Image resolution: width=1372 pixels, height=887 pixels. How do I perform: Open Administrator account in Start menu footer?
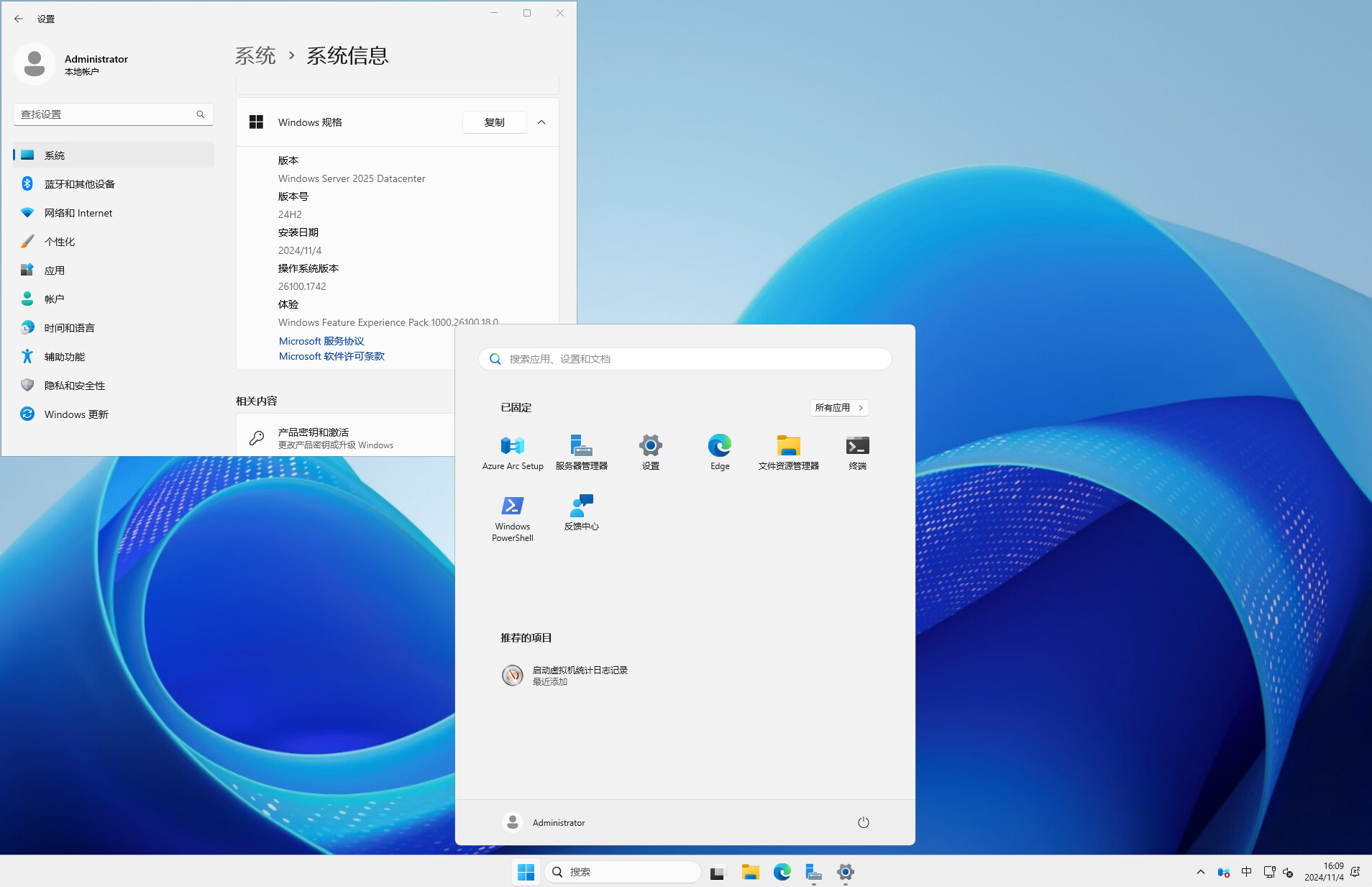544,822
